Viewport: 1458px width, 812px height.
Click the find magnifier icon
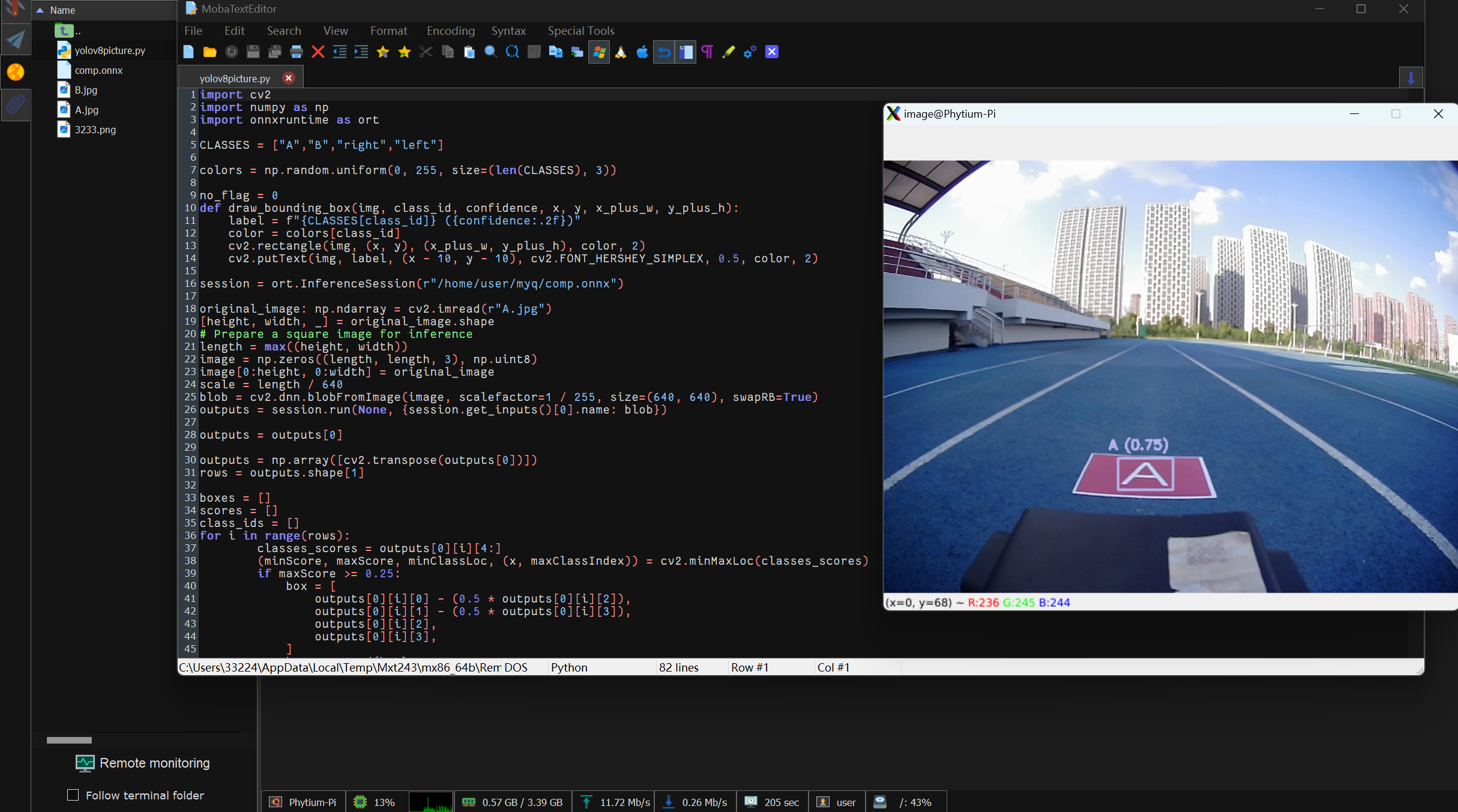click(490, 52)
